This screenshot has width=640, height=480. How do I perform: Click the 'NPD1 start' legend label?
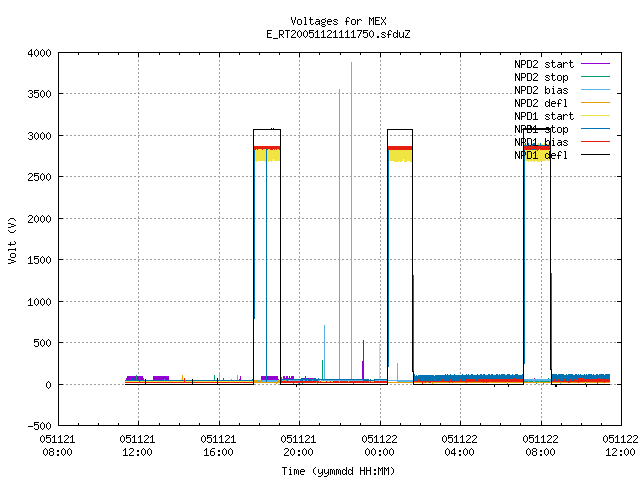click(544, 116)
